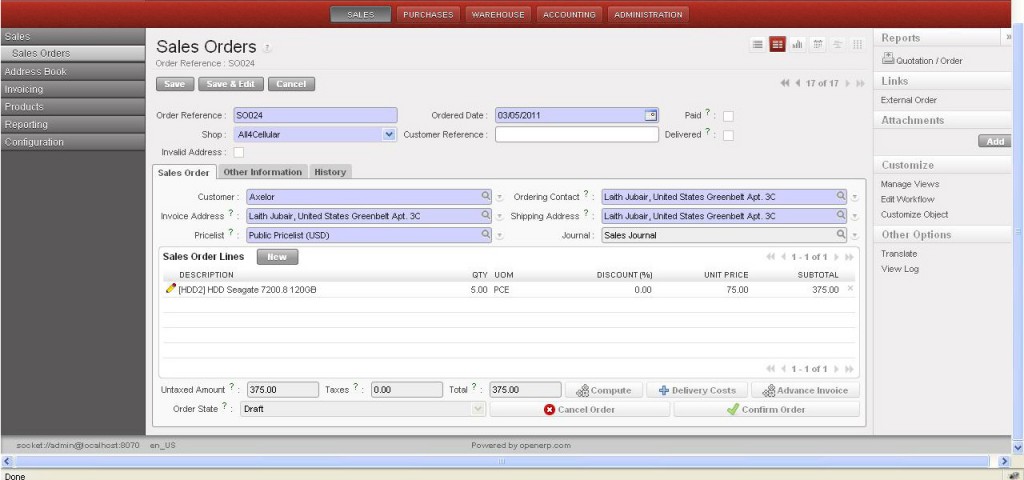Toggle the Delivered checkbox
The image size is (1024, 480).
coord(728,135)
